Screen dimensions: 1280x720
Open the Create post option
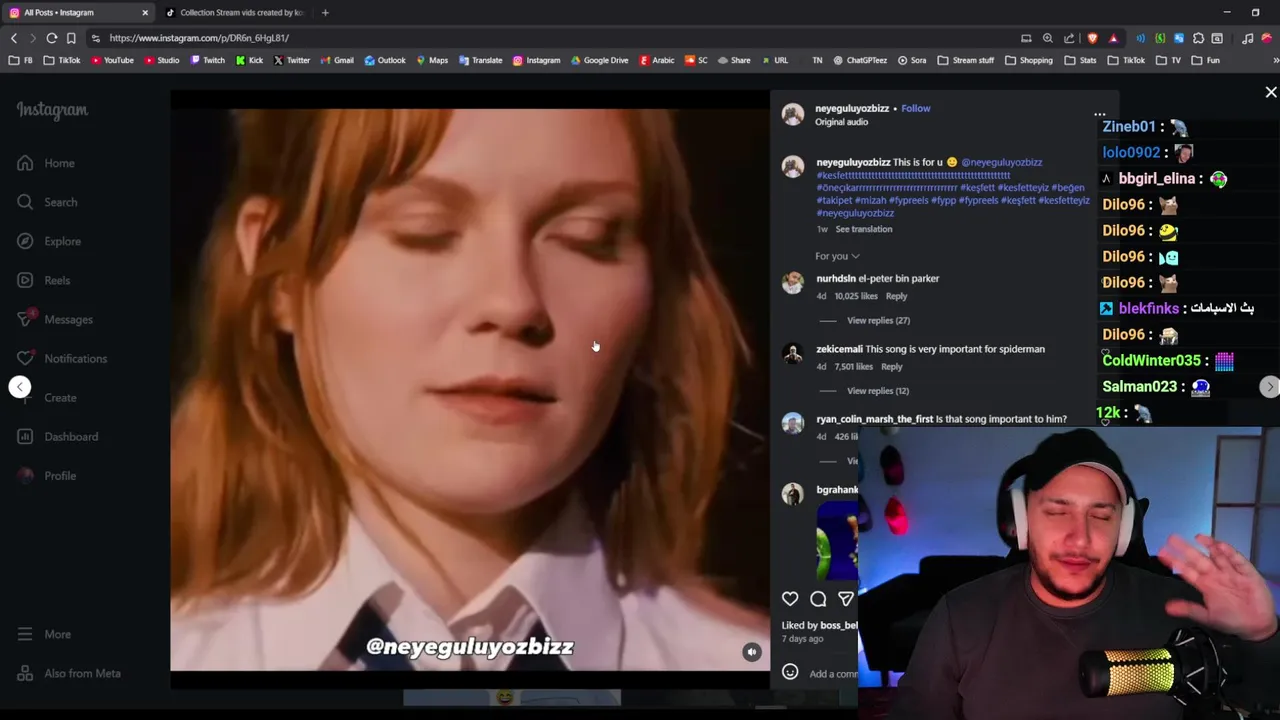click(x=47, y=397)
